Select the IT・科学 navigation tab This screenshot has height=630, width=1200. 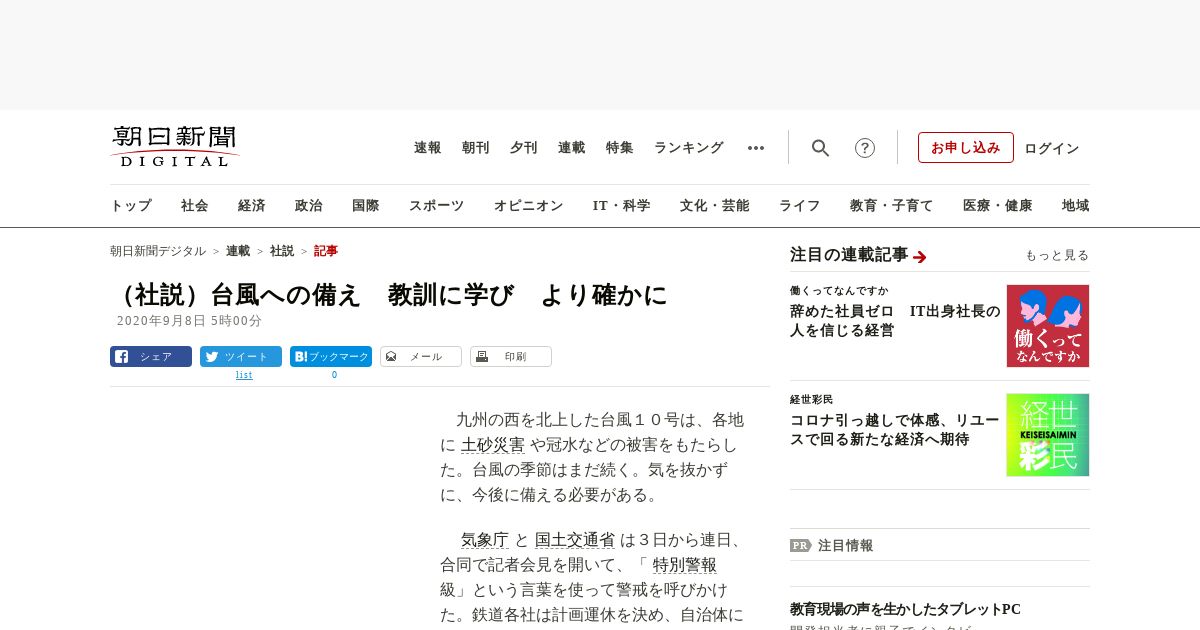(x=622, y=206)
